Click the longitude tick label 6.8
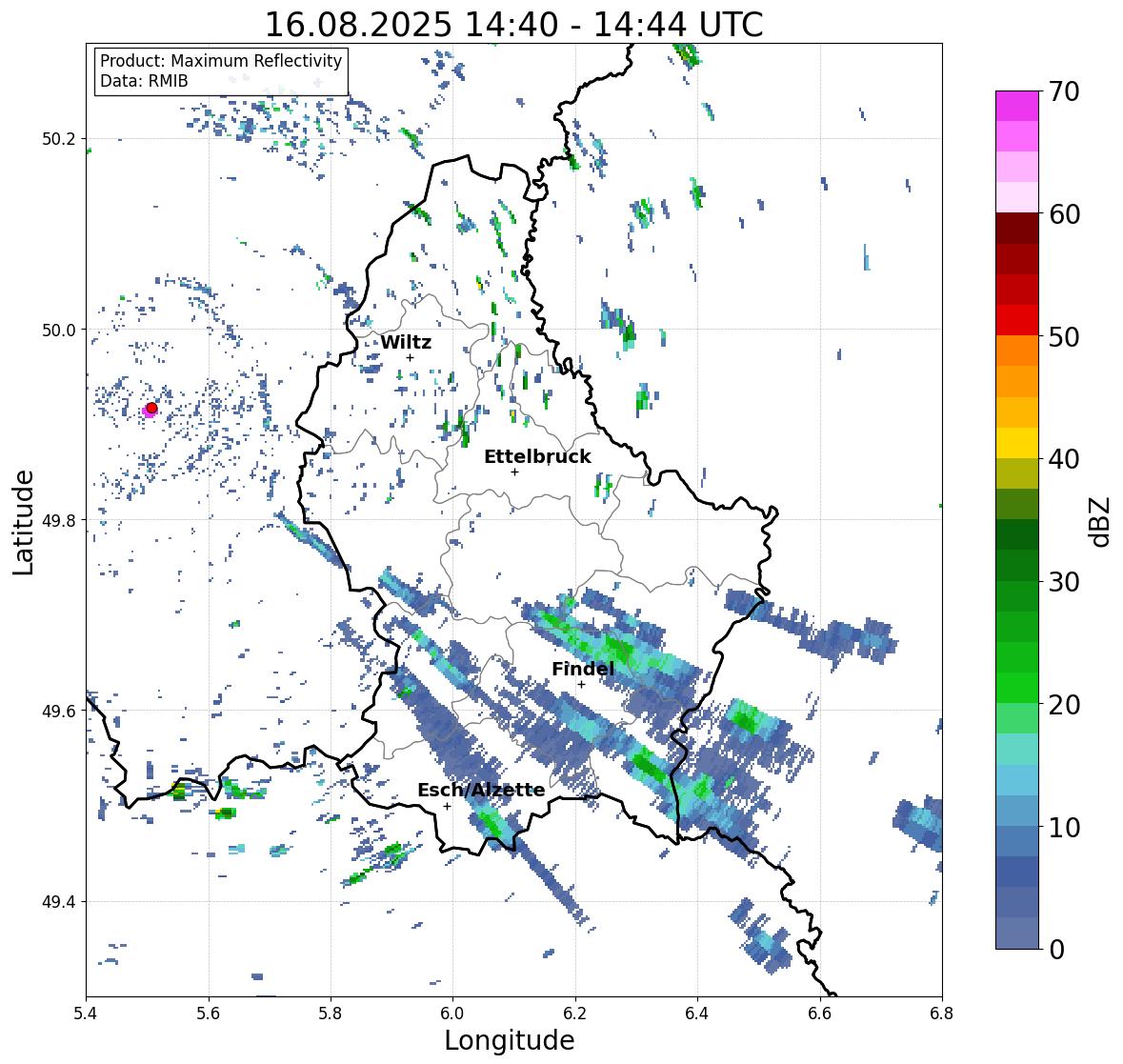The image size is (1123, 1064). tap(942, 1013)
